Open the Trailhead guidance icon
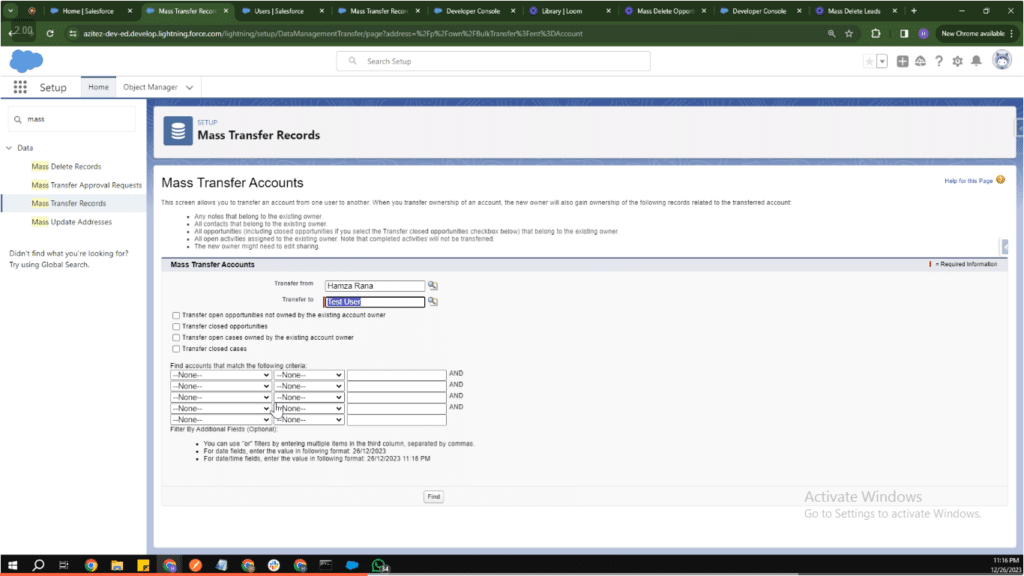Viewport: 1024px width, 576px height. [920, 61]
